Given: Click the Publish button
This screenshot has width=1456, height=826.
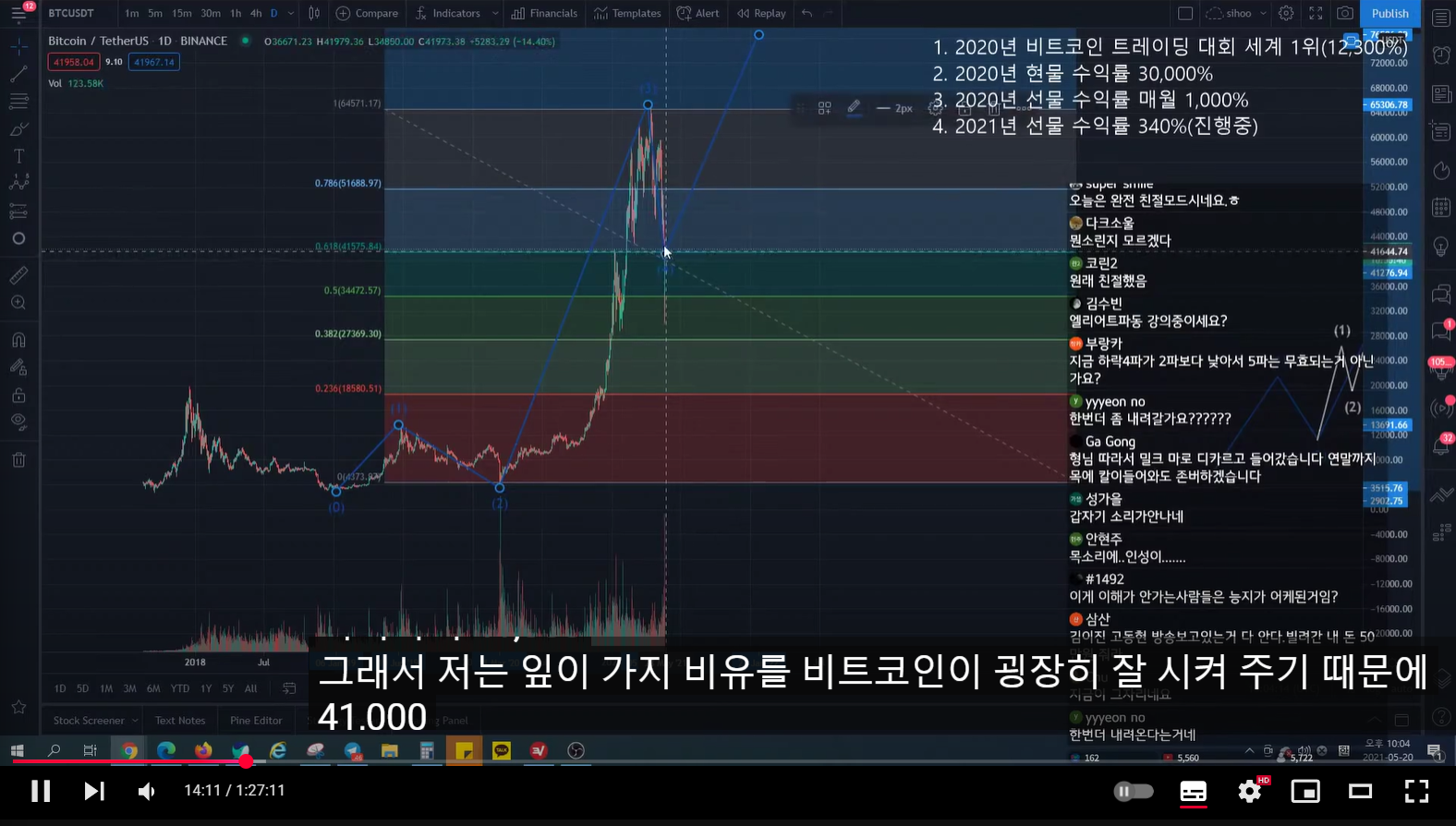Looking at the screenshot, I should pyautogui.click(x=1390, y=13).
